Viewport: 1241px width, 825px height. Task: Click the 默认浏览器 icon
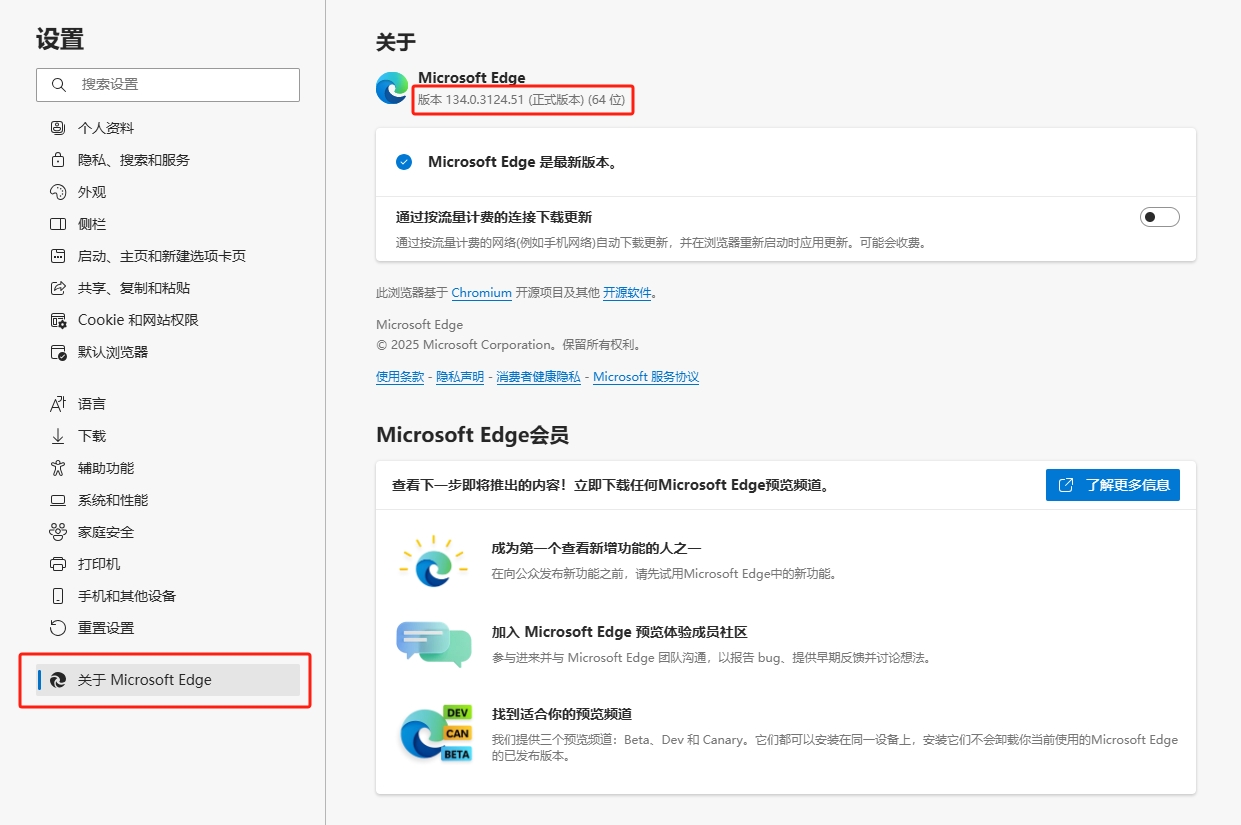[58, 352]
